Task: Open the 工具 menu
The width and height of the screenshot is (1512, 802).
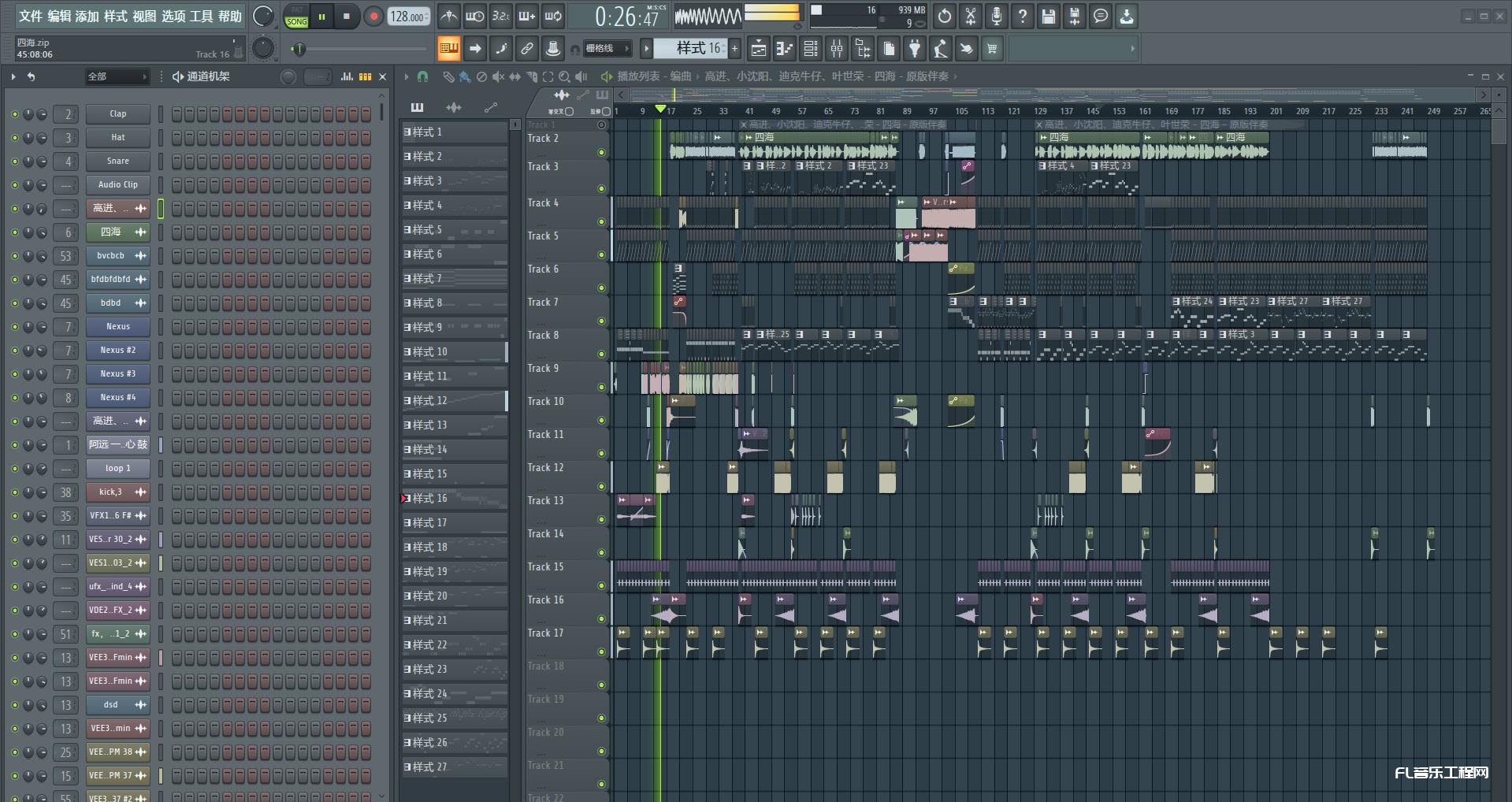Action: click(202, 16)
